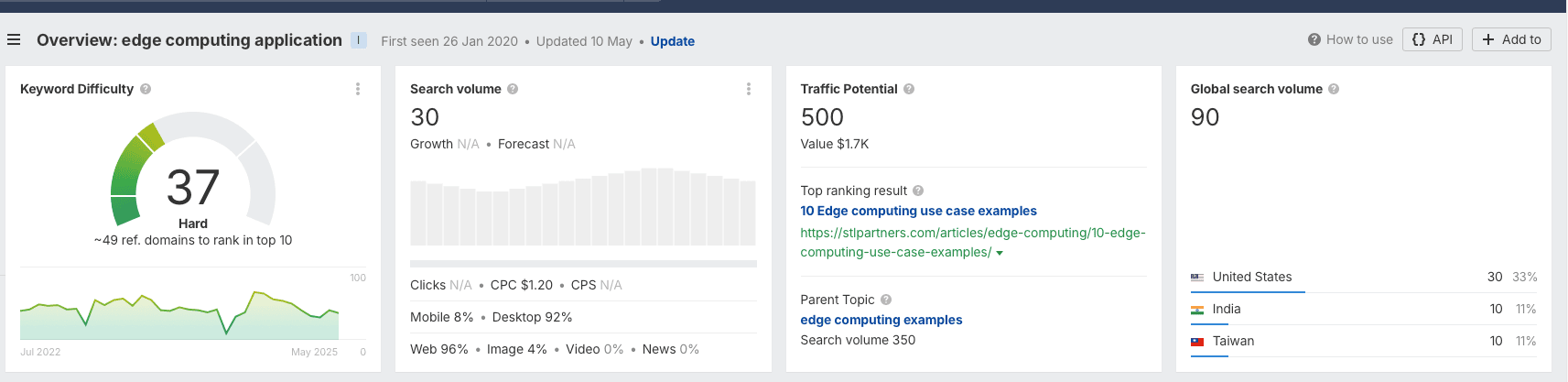Click Parent Topic help question icon
The height and width of the screenshot is (382, 1568).
click(886, 300)
